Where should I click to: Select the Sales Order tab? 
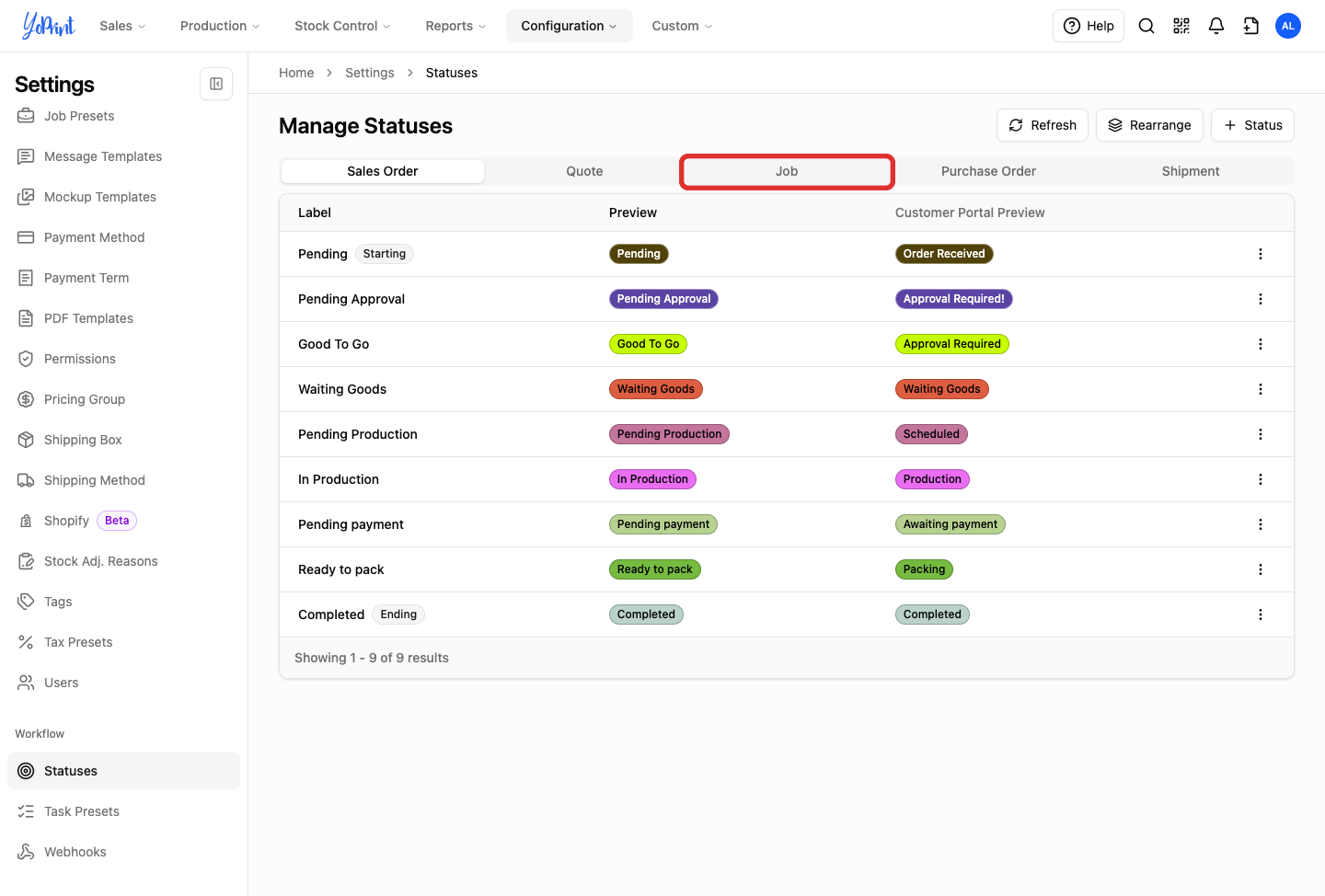[383, 171]
